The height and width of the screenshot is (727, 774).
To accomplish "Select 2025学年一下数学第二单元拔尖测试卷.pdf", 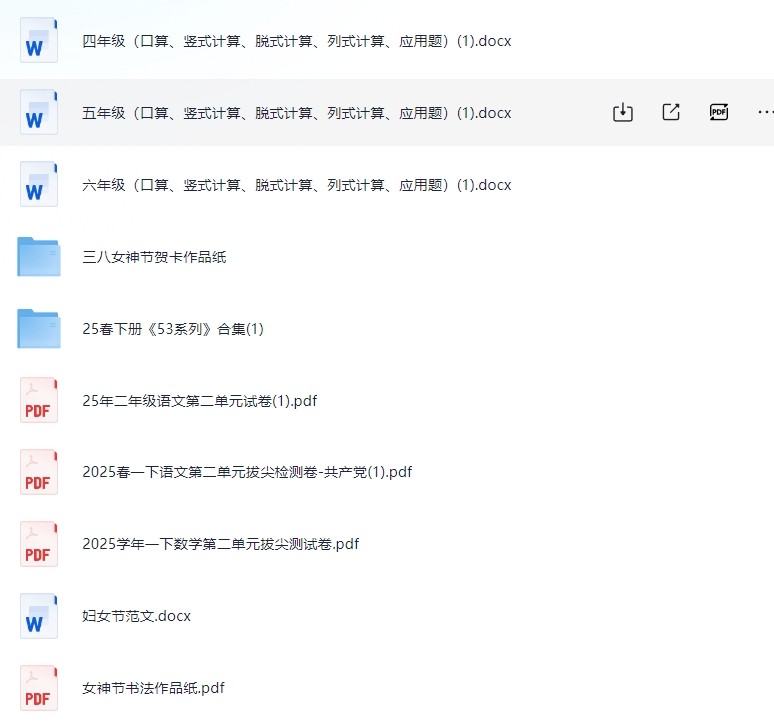I will coord(221,544).
